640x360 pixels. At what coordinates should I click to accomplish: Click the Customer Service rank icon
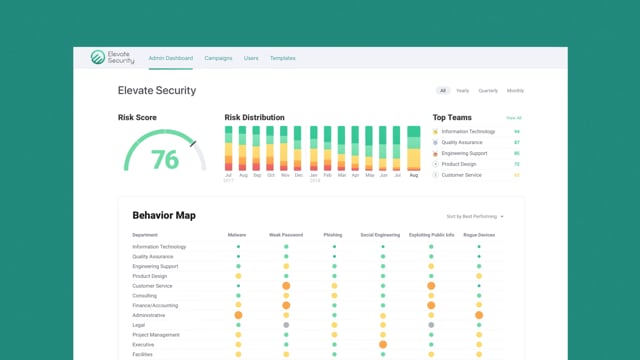[x=435, y=175]
